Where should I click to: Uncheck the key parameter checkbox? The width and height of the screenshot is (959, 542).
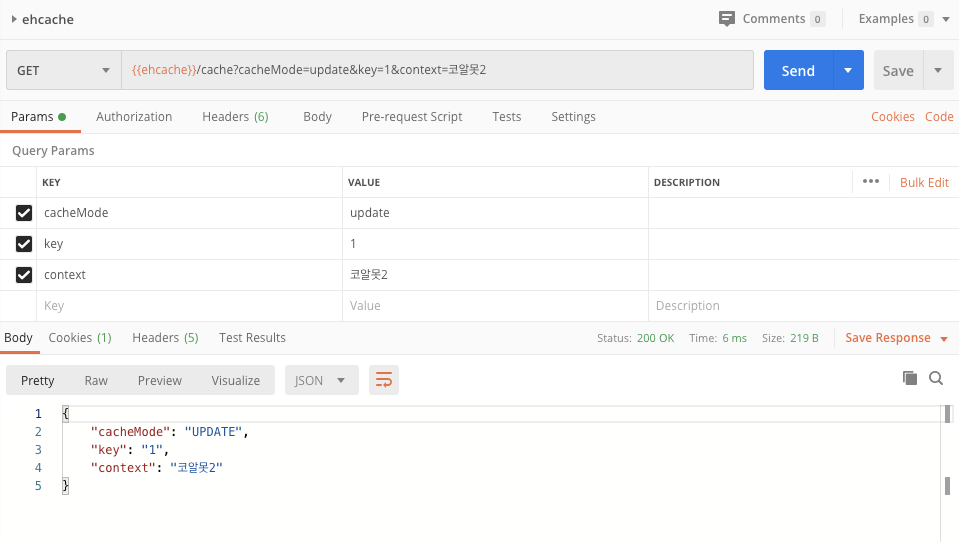(x=24, y=243)
